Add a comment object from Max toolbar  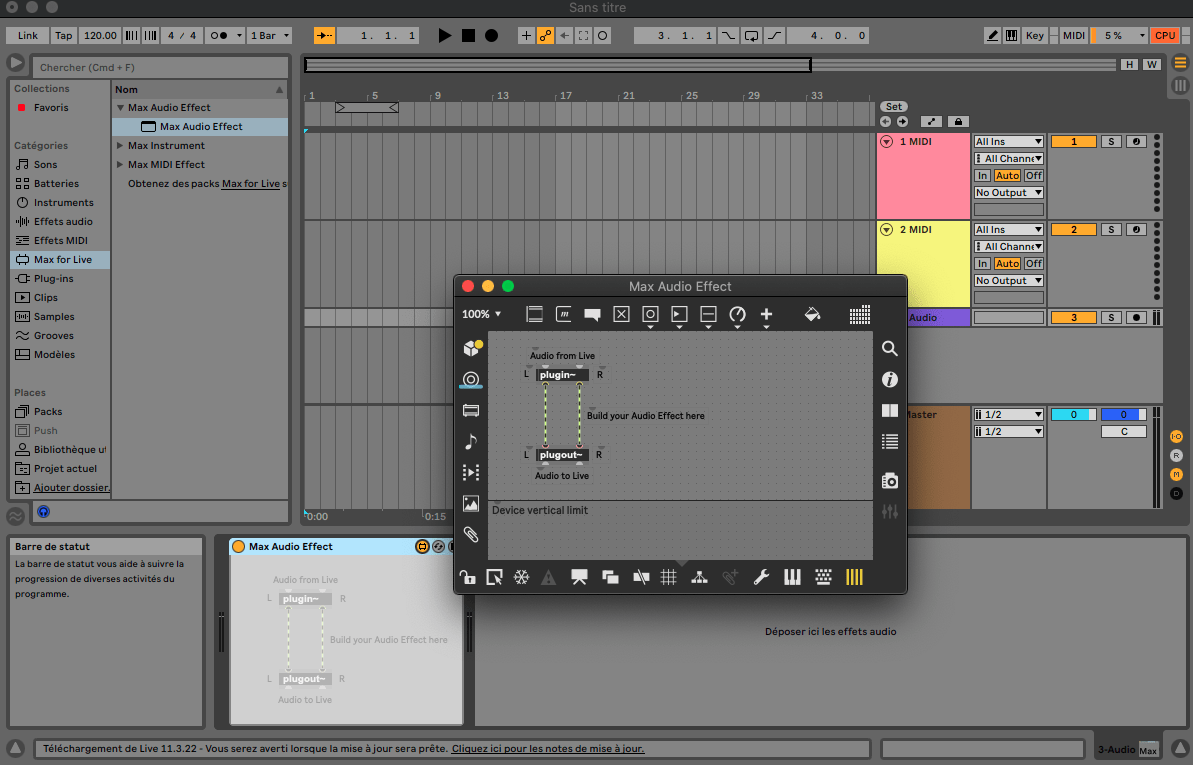[592, 314]
